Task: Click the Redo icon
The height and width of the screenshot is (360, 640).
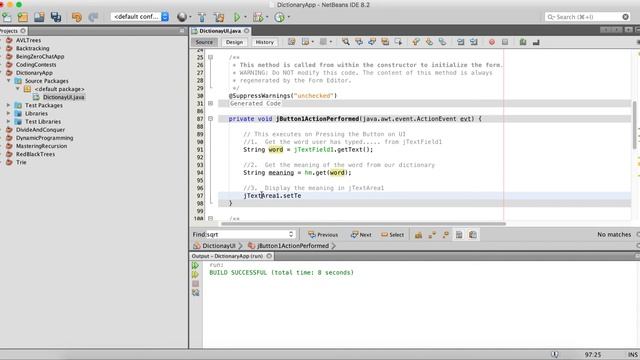Action: (93, 17)
